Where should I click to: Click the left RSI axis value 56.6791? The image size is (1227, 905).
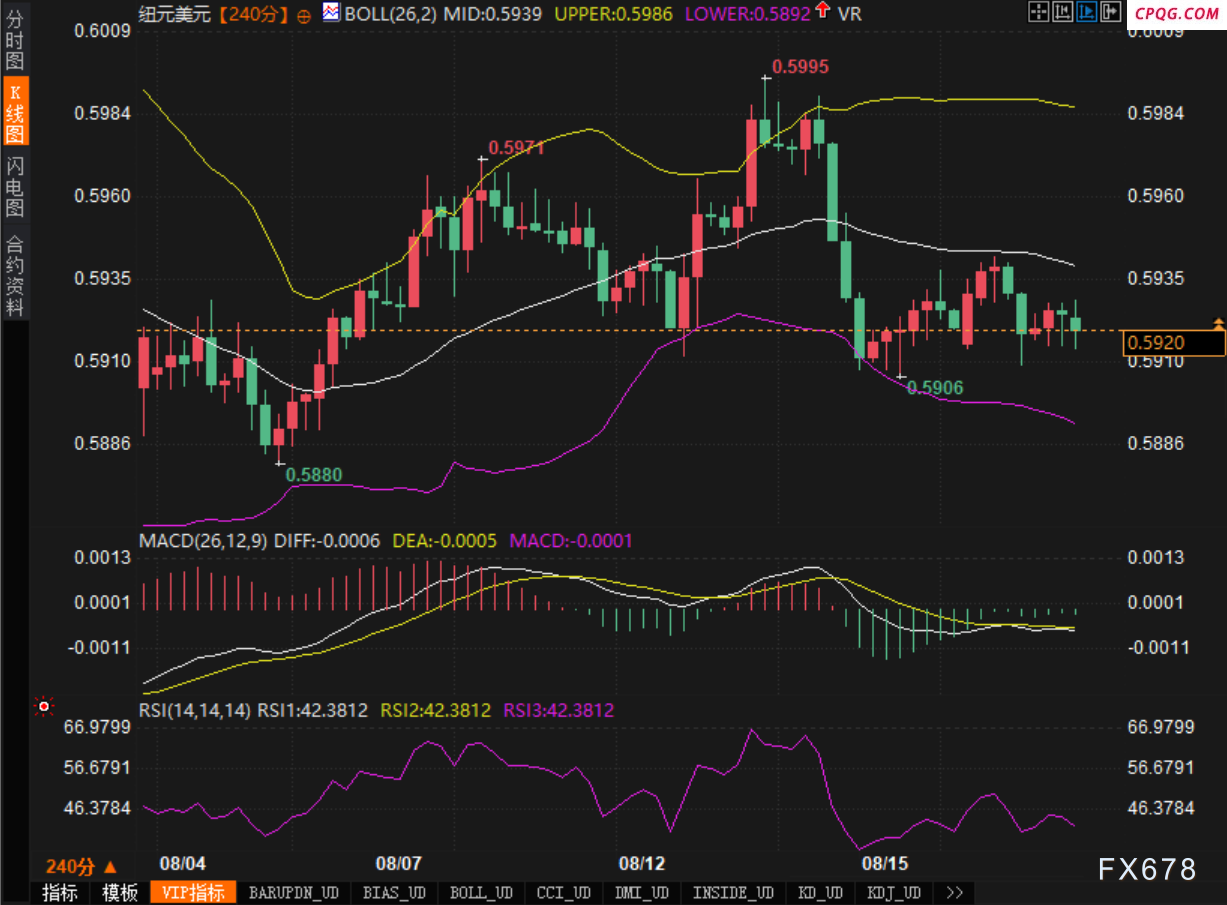click(99, 767)
